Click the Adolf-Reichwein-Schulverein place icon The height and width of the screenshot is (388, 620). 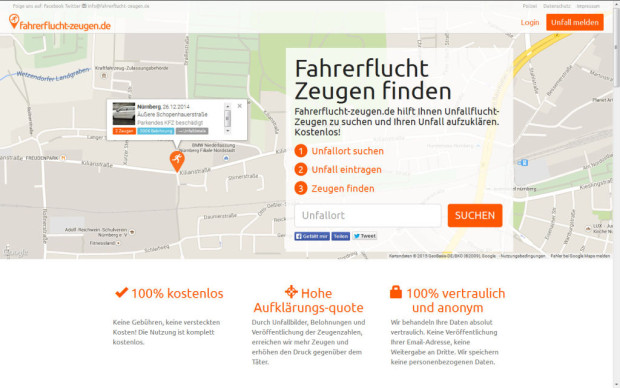point(132,232)
